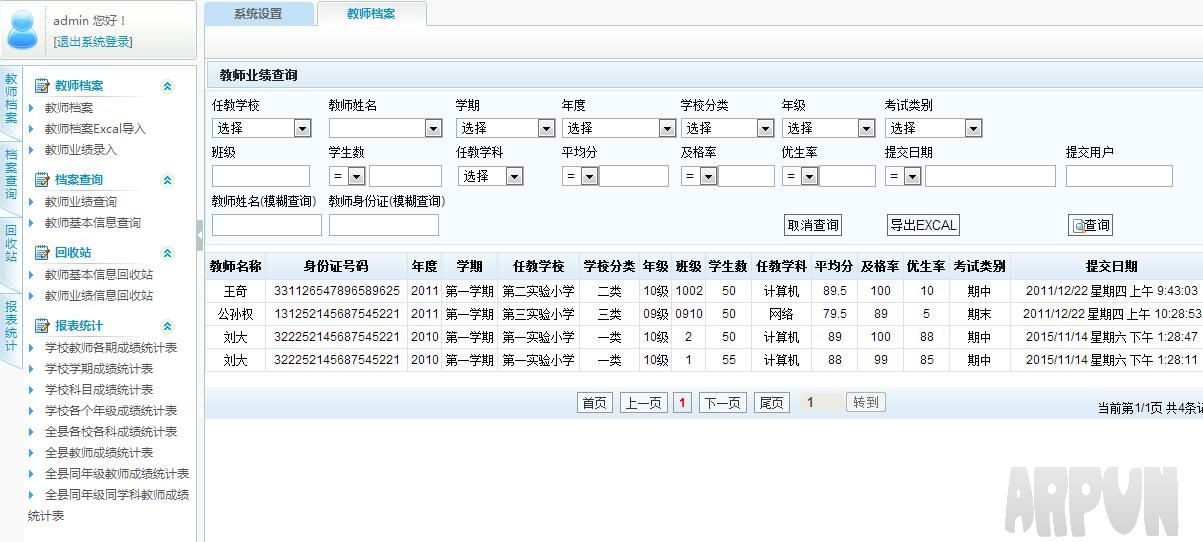Collapse the 教师档案 sidebar section

click(x=167, y=86)
